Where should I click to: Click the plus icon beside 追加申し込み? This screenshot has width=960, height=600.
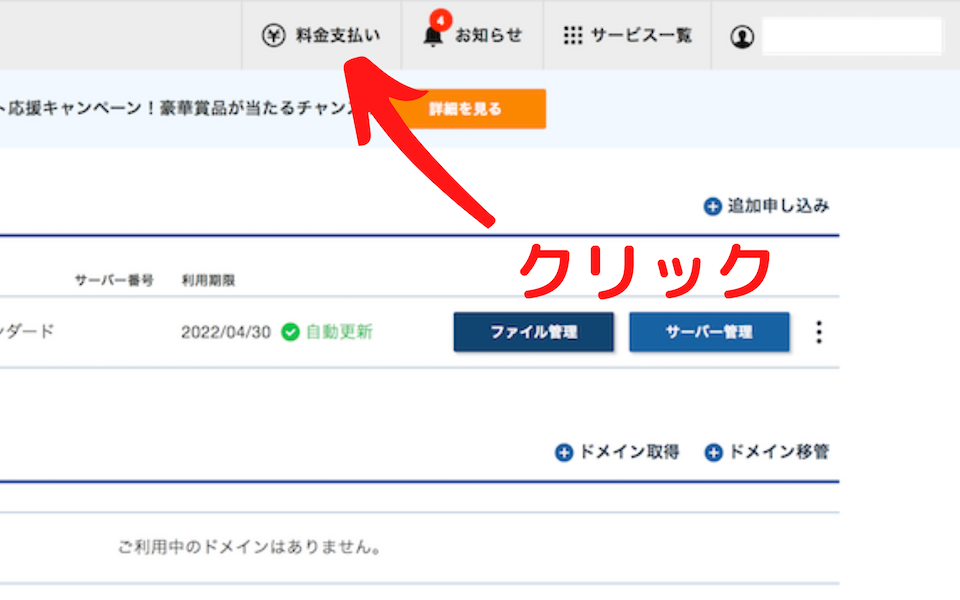[712, 206]
